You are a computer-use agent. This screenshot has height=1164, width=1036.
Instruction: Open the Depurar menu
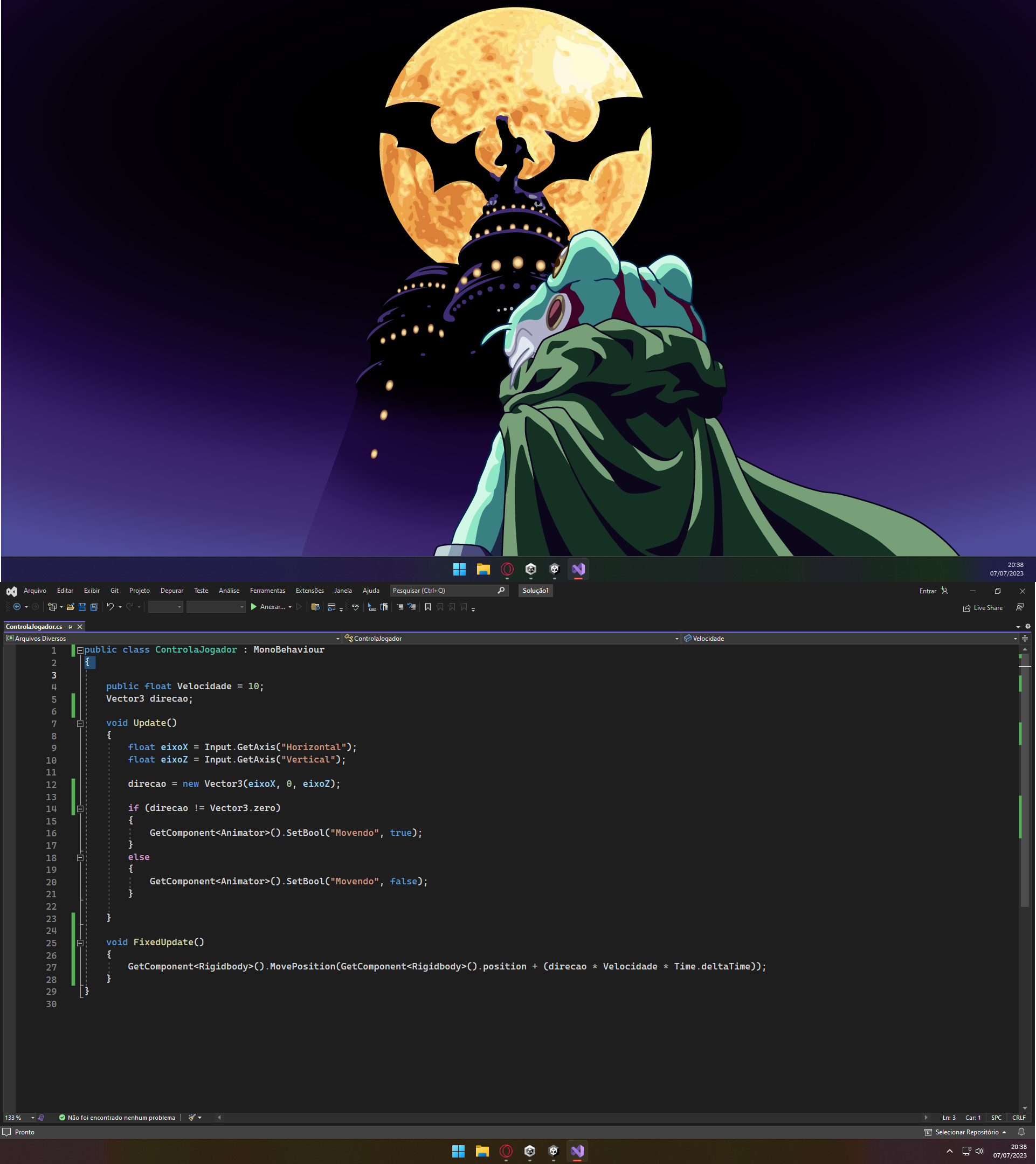pos(172,591)
